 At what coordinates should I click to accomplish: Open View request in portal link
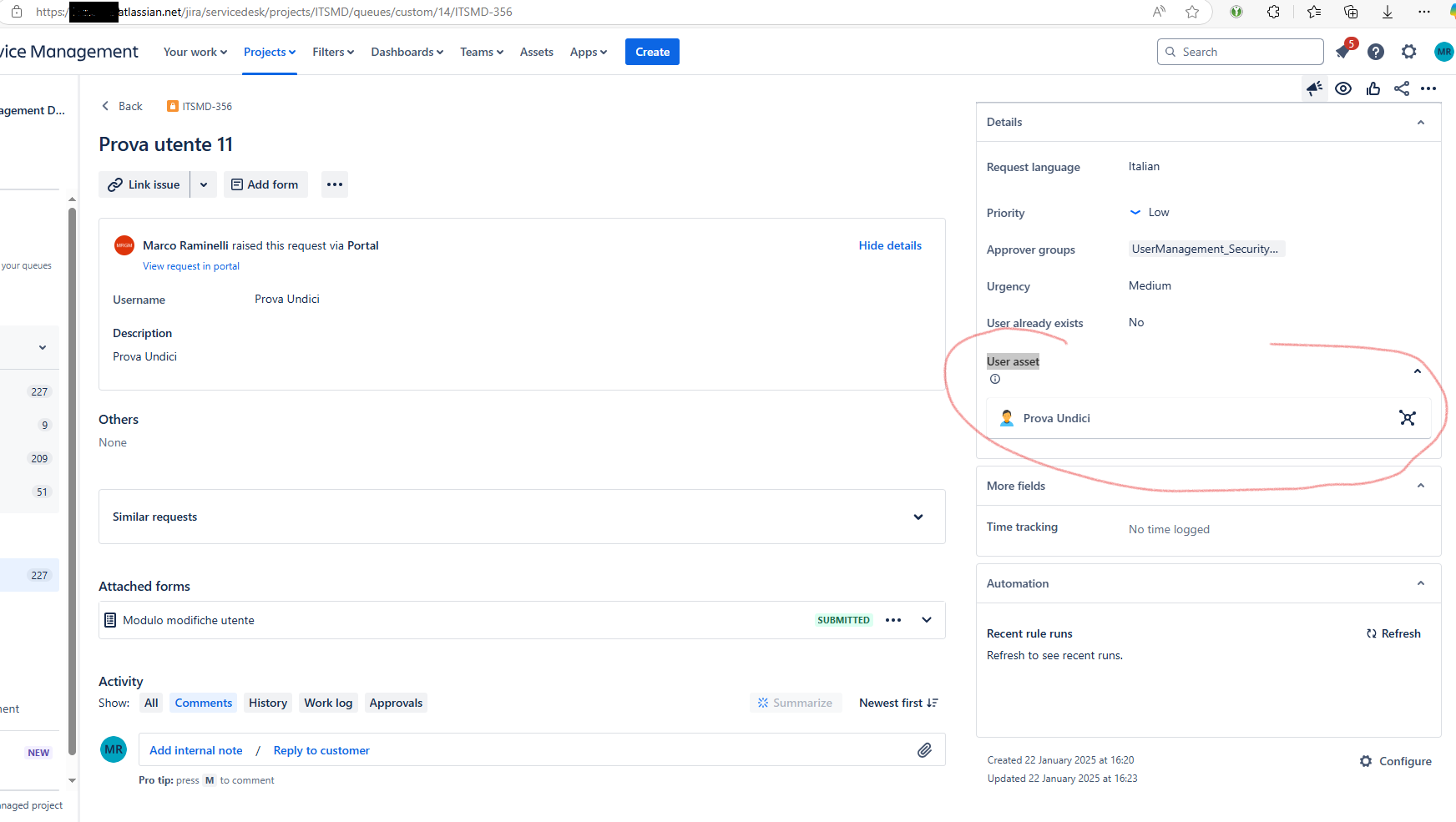[x=190, y=265]
